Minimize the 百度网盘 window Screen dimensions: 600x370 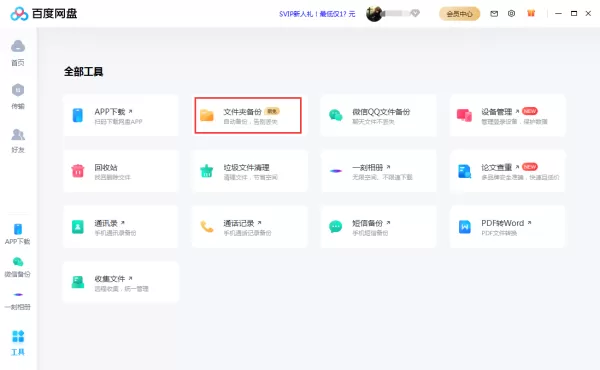coord(558,13)
